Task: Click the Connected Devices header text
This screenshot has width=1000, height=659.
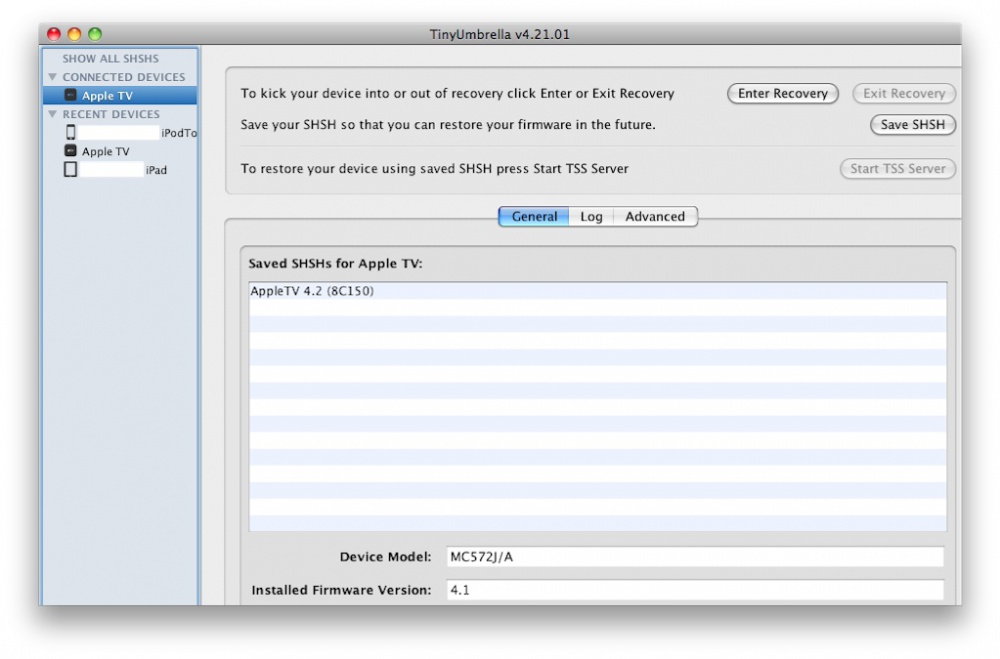Action: (x=124, y=77)
